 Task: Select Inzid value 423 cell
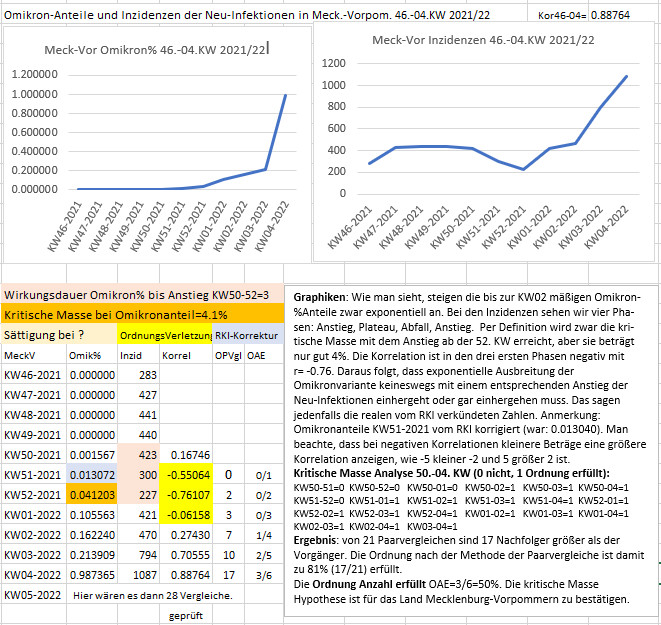(x=138, y=455)
